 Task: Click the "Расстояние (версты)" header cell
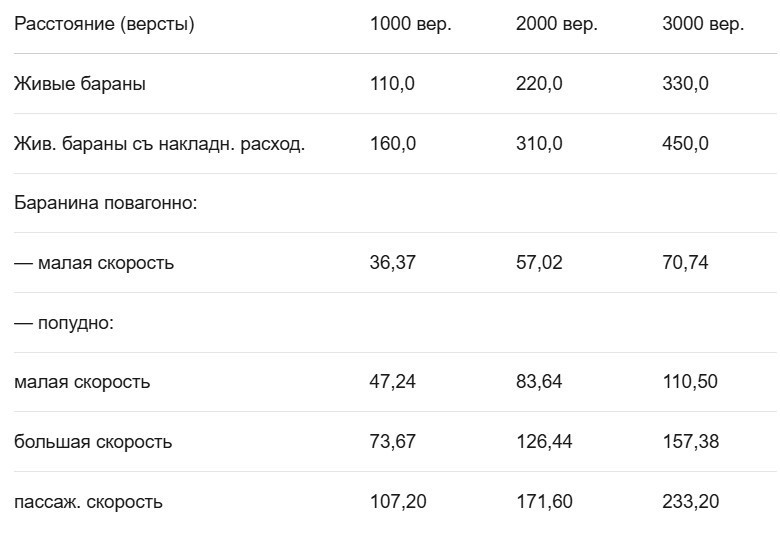(104, 25)
